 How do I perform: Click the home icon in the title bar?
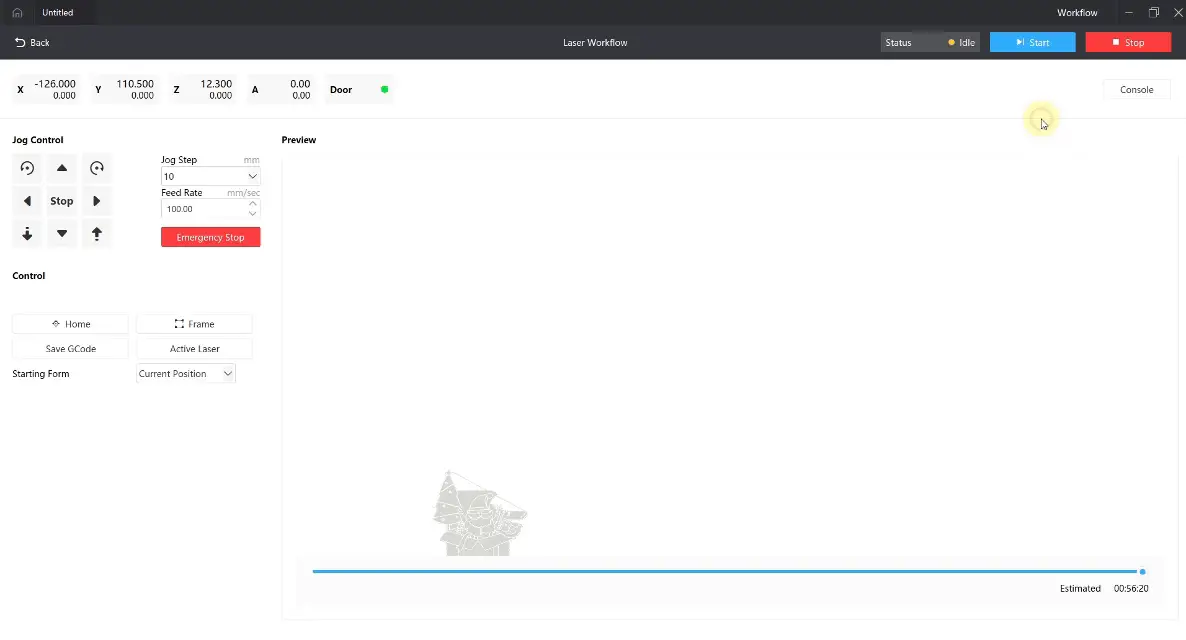17,13
